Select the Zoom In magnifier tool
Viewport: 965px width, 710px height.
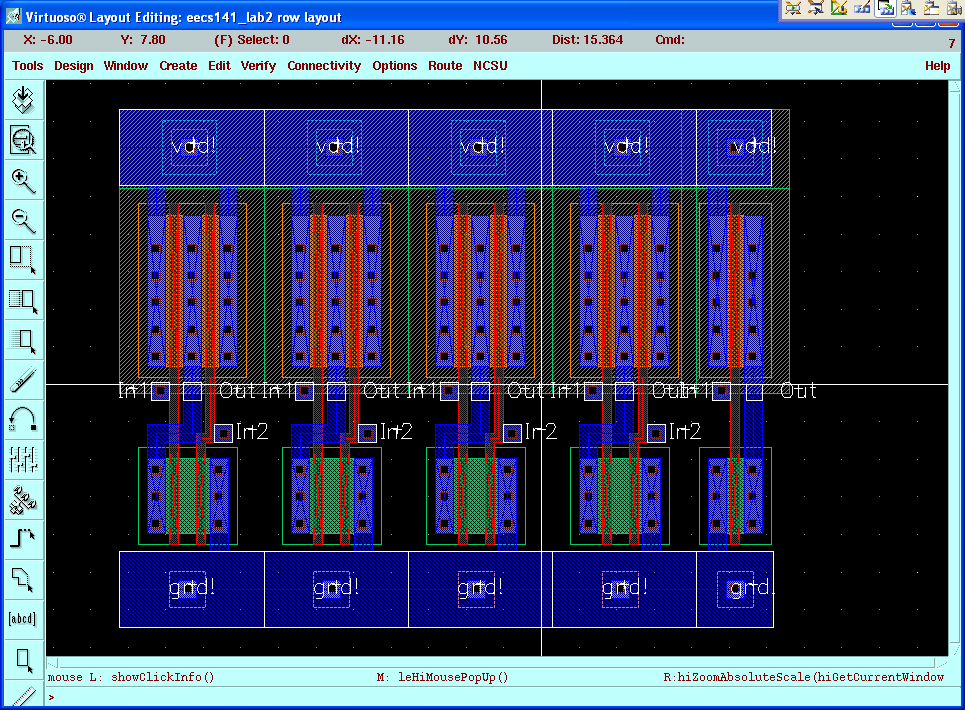coord(23,180)
